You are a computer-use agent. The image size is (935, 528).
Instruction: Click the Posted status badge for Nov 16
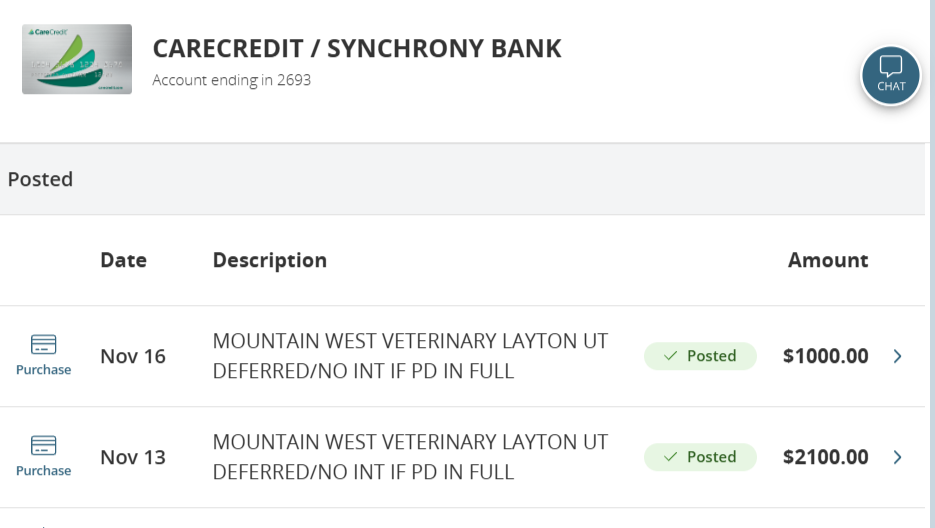(x=700, y=356)
